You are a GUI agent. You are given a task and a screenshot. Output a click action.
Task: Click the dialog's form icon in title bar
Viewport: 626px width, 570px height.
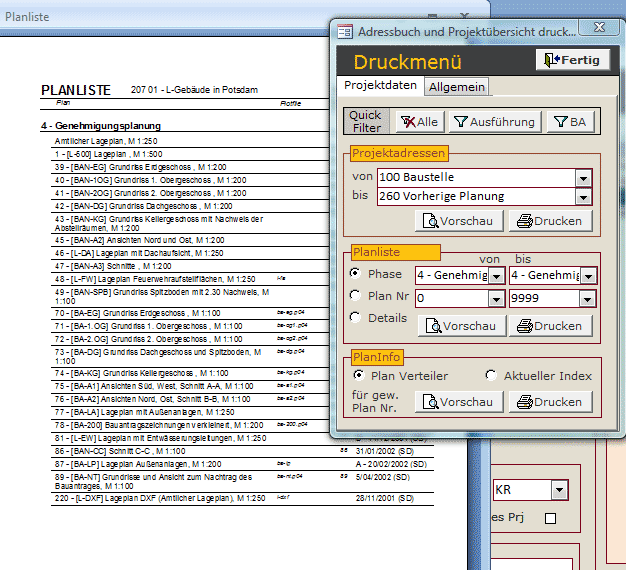pyautogui.click(x=345, y=32)
